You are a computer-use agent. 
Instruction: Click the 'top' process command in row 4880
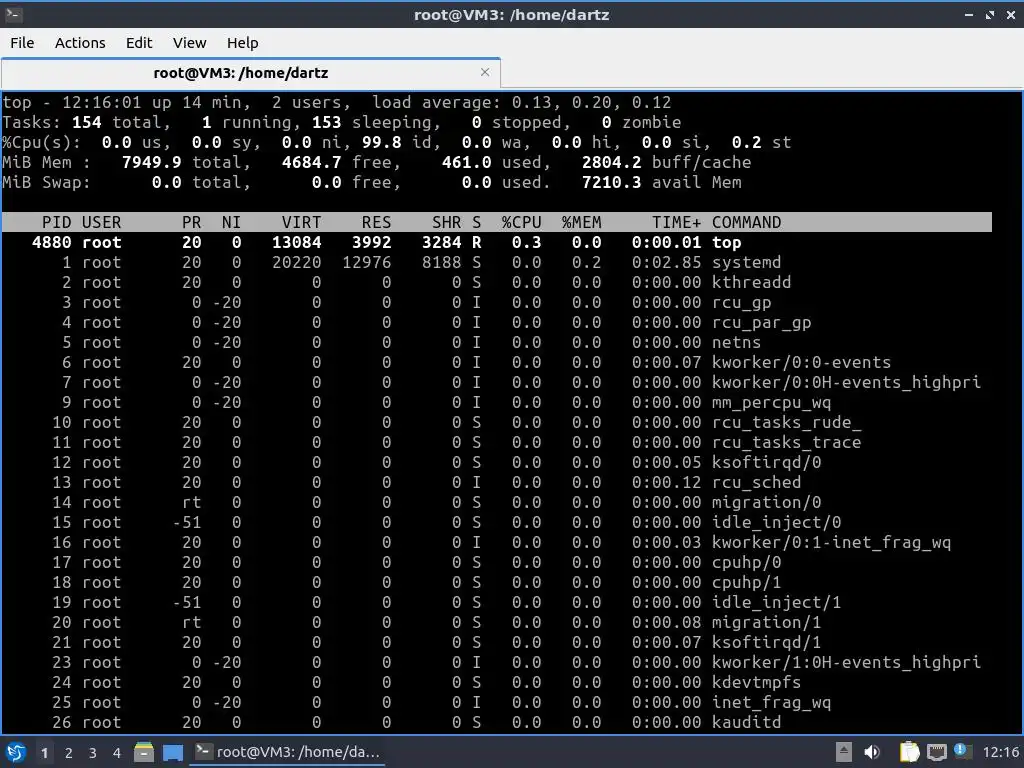pos(726,243)
